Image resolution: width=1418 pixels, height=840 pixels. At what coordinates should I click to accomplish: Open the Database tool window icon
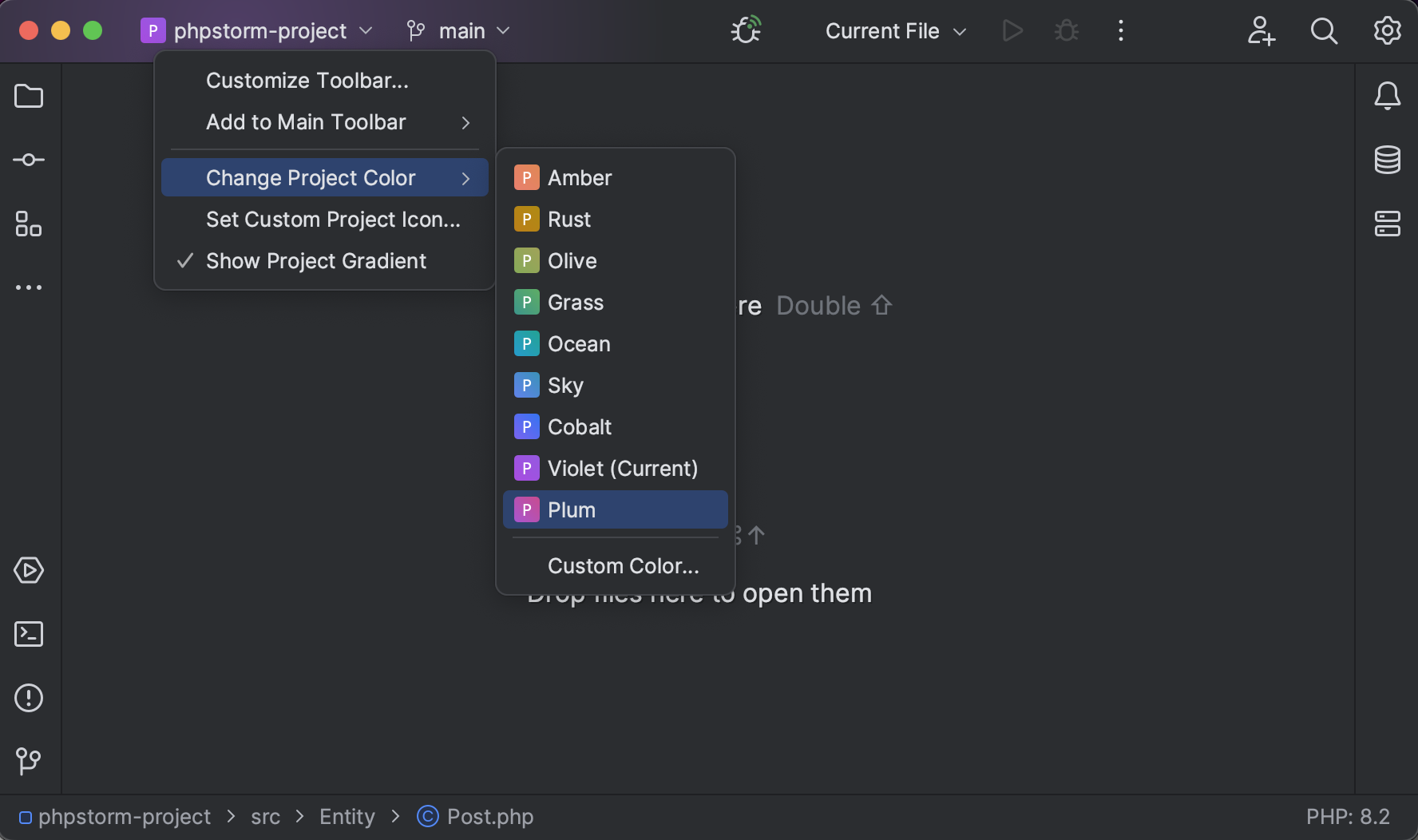[x=1388, y=160]
